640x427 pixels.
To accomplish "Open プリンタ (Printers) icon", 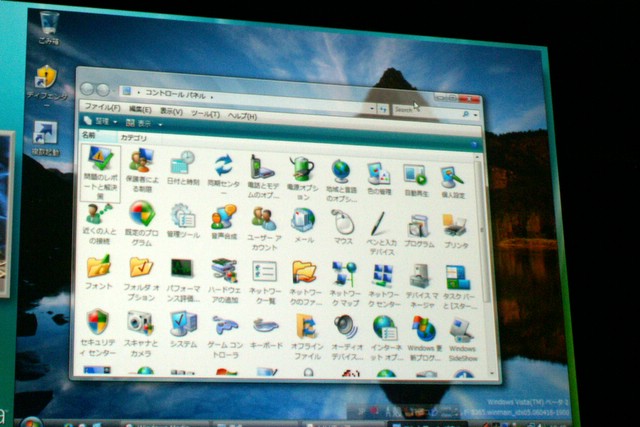I will (x=456, y=232).
